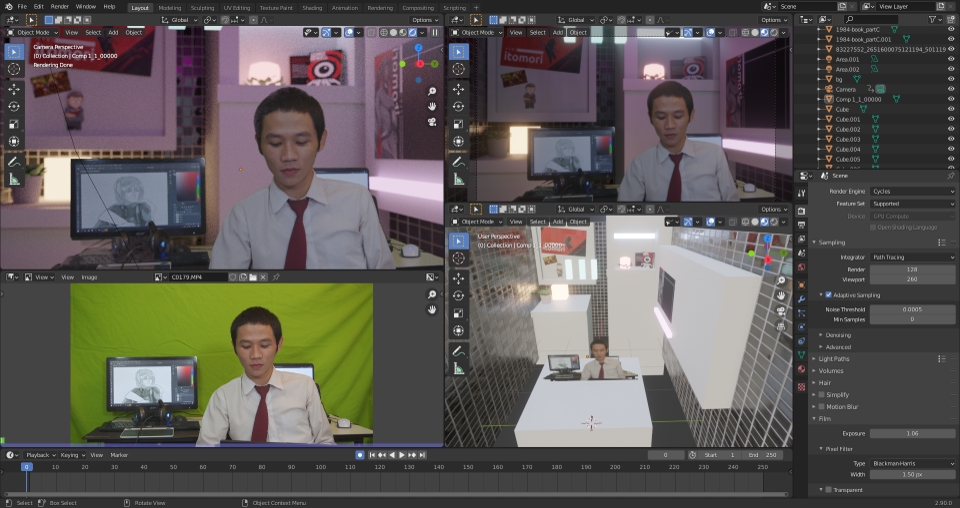Open the Render menu in top bar
Screen dimensions: 960x508
point(59,7)
